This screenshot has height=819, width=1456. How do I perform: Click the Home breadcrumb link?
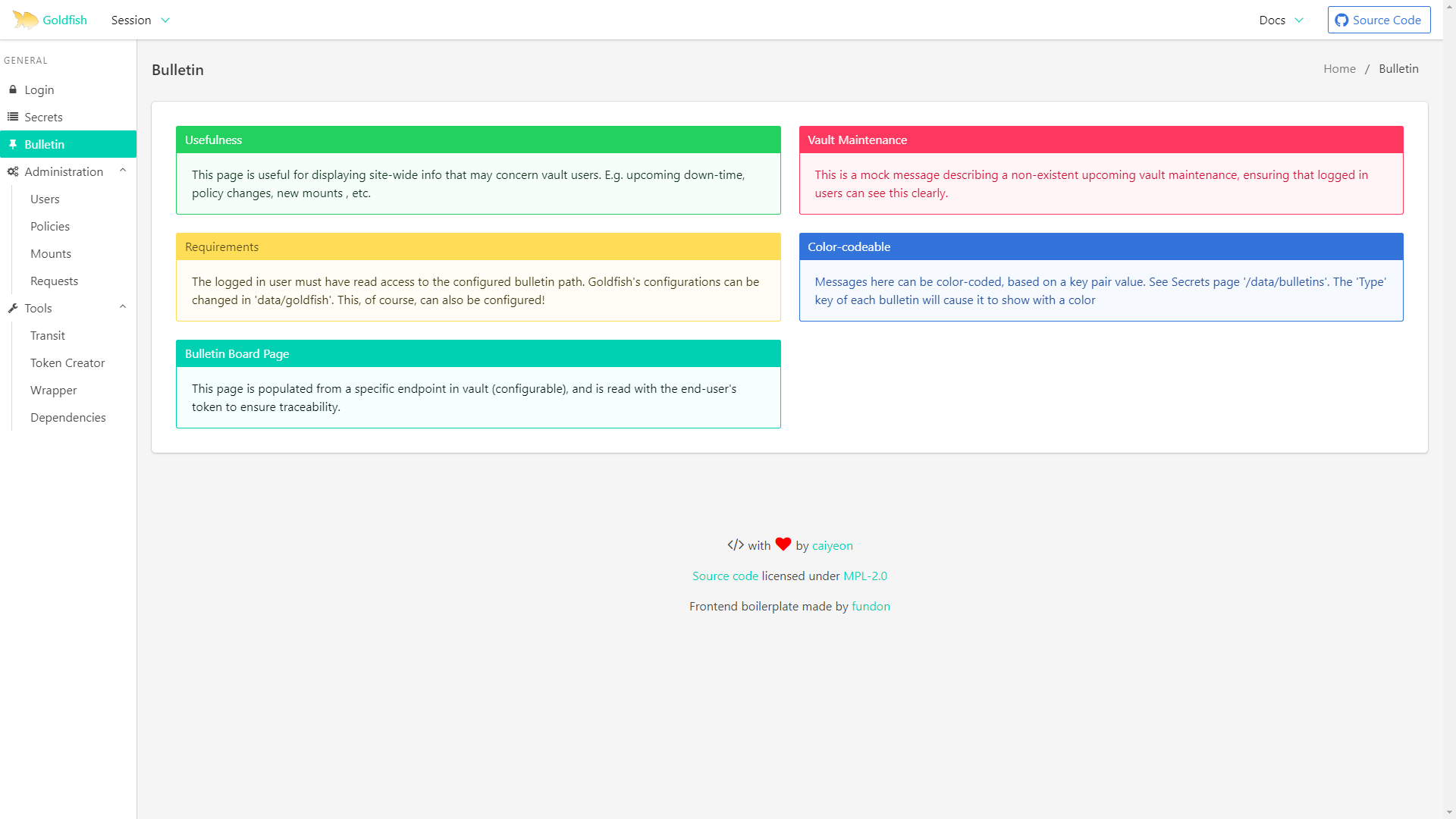pos(1339,68)
